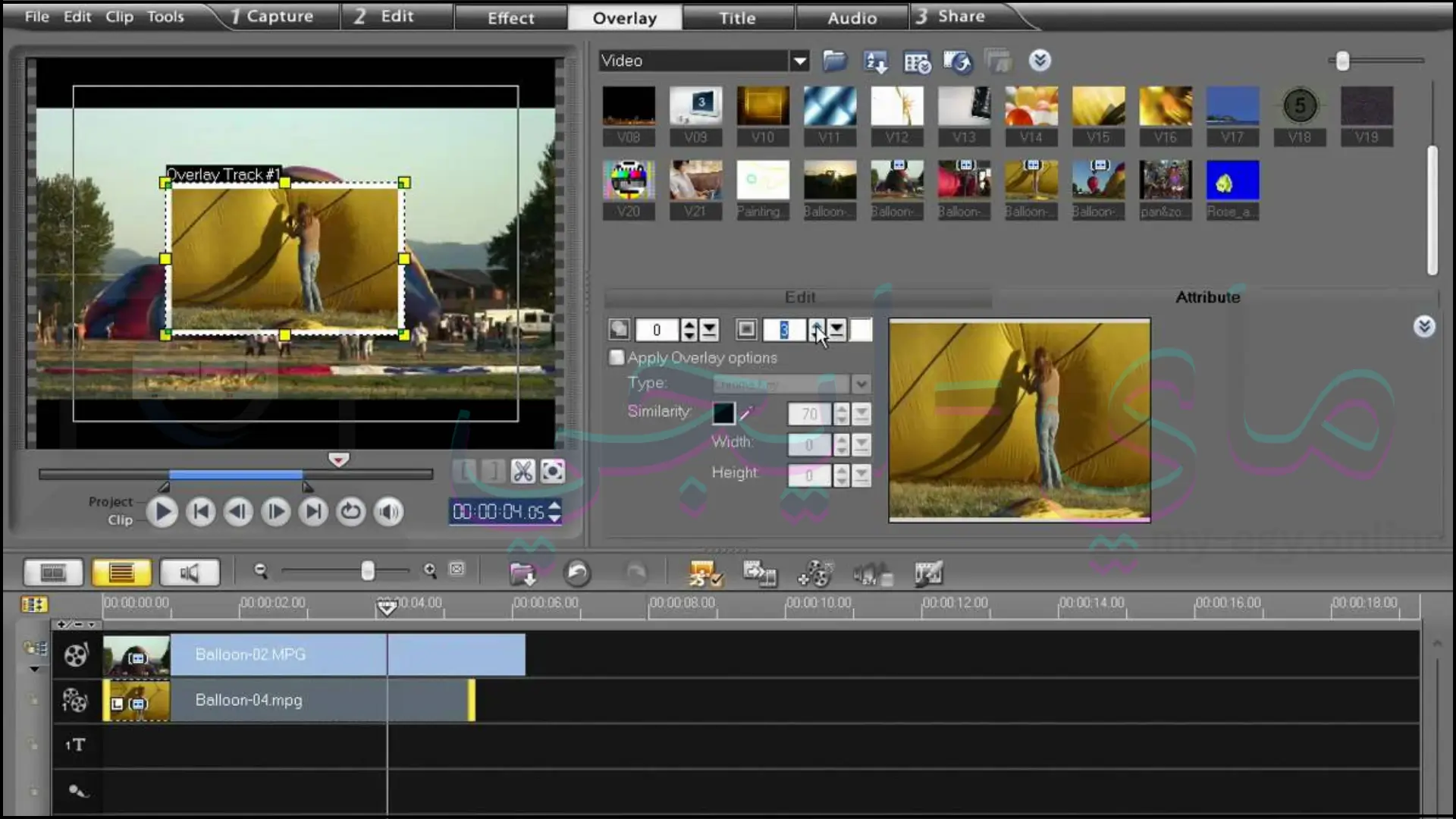This screenshot has width=1456, height=819.
Task: Select the Overlay tab in top navigation
Action: pyautogui.click(x=625, y=17)
